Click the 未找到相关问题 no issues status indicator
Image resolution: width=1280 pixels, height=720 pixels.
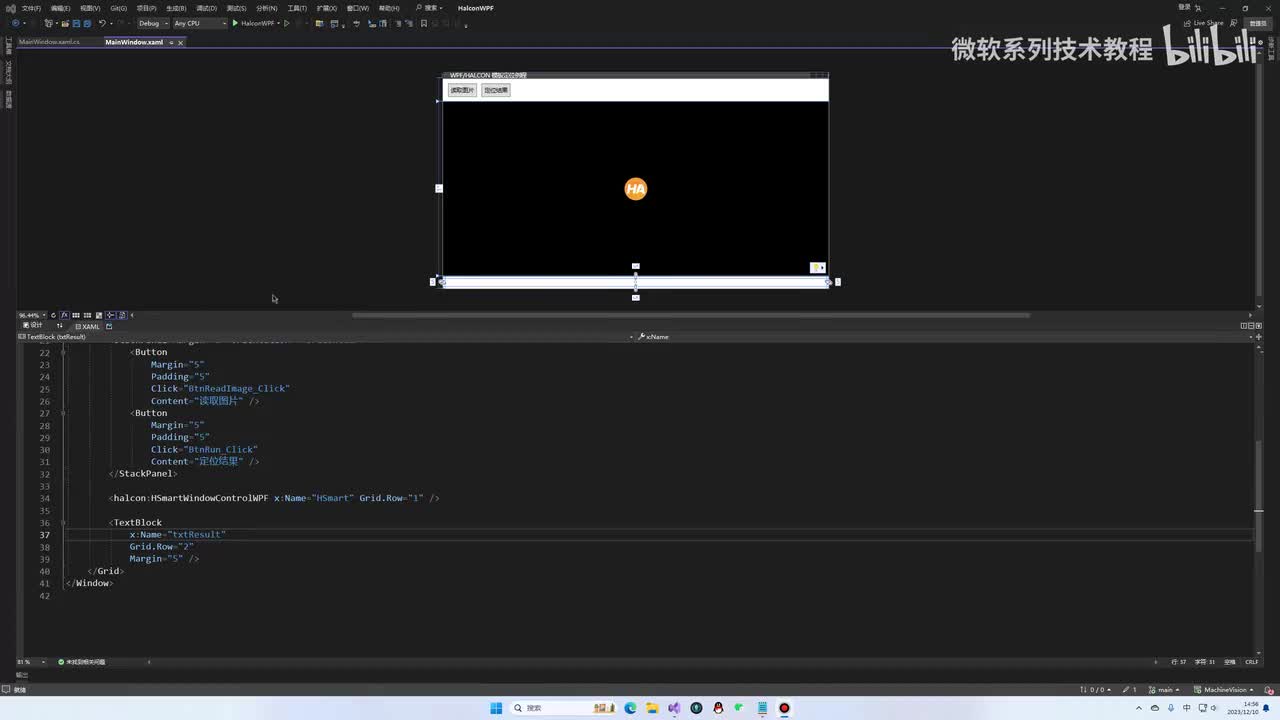tap(82, 662)
